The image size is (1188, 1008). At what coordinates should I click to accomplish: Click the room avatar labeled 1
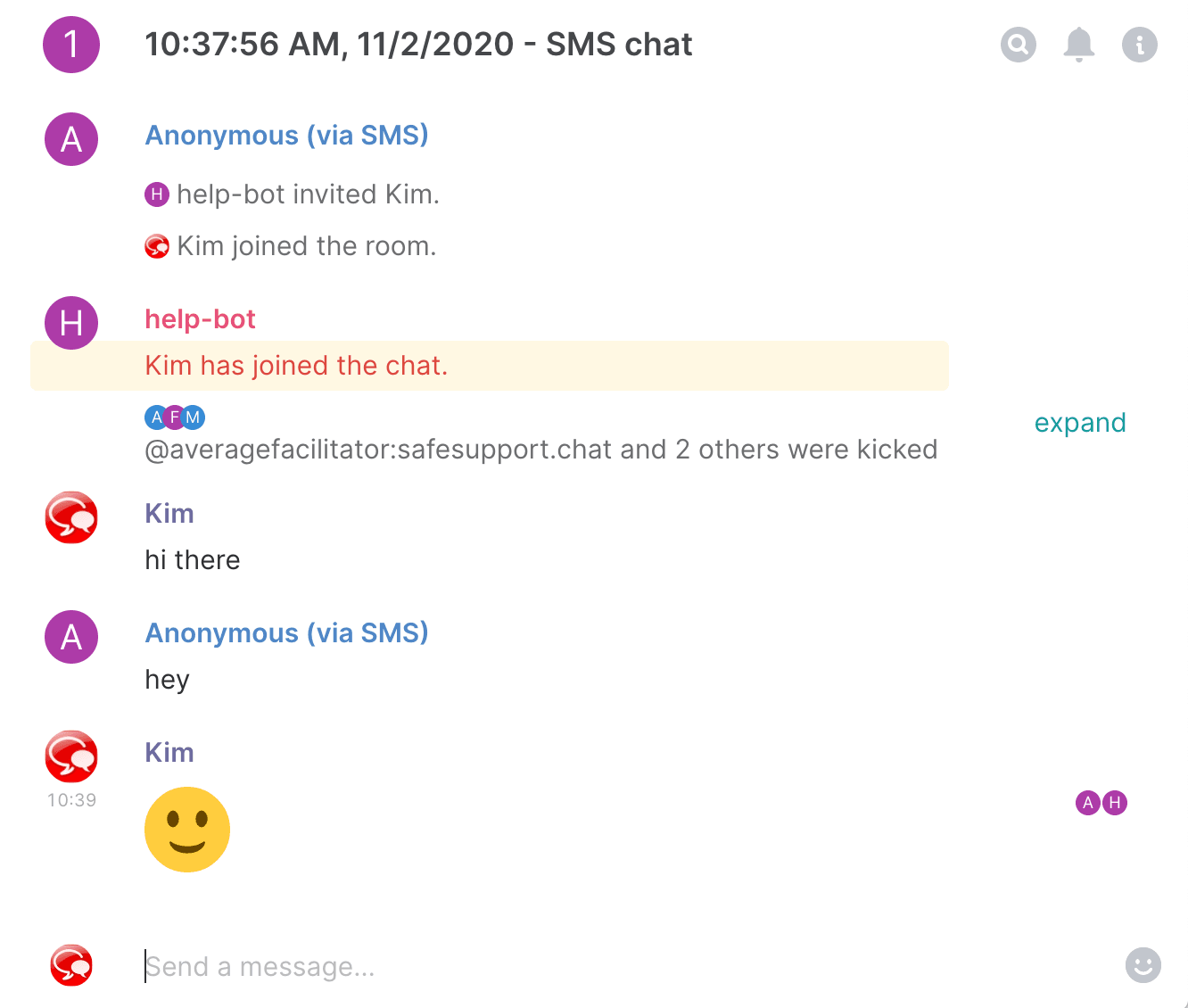[x=71, y=45]
